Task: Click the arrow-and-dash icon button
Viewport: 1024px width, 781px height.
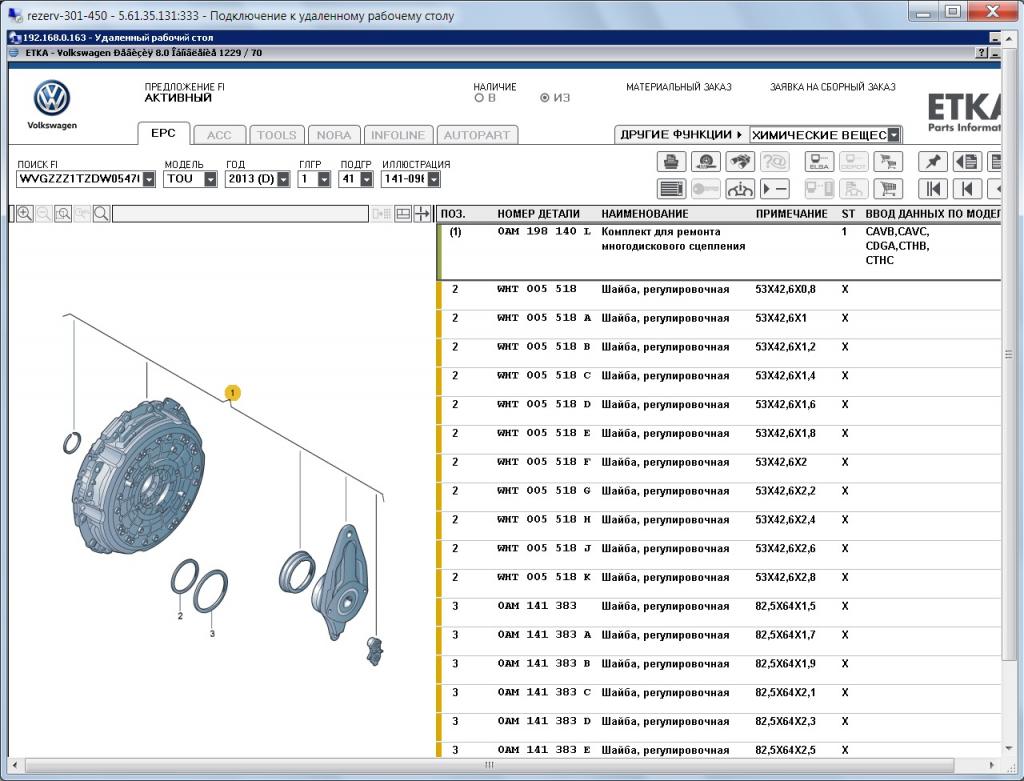Action: (x=774, y=189)
